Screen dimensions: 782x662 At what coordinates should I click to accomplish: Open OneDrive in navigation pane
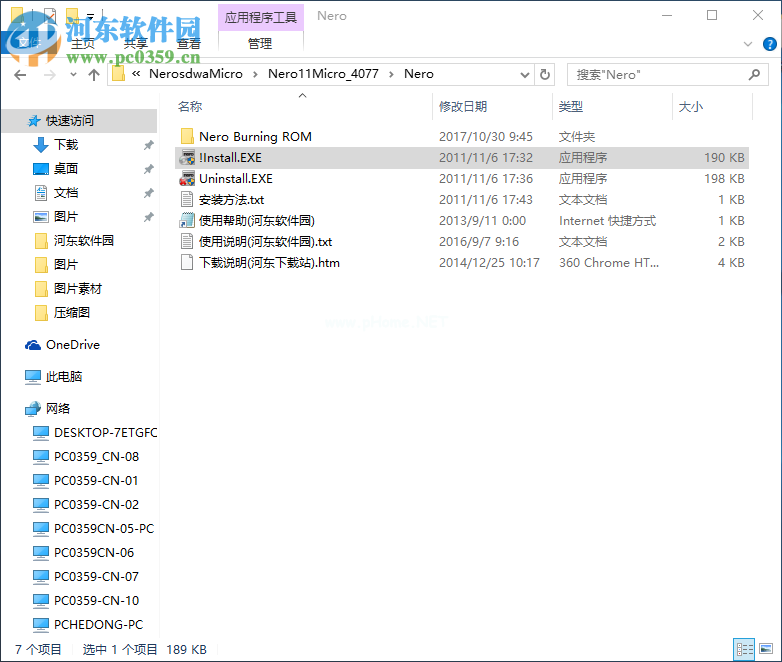(x=72, y=345)
